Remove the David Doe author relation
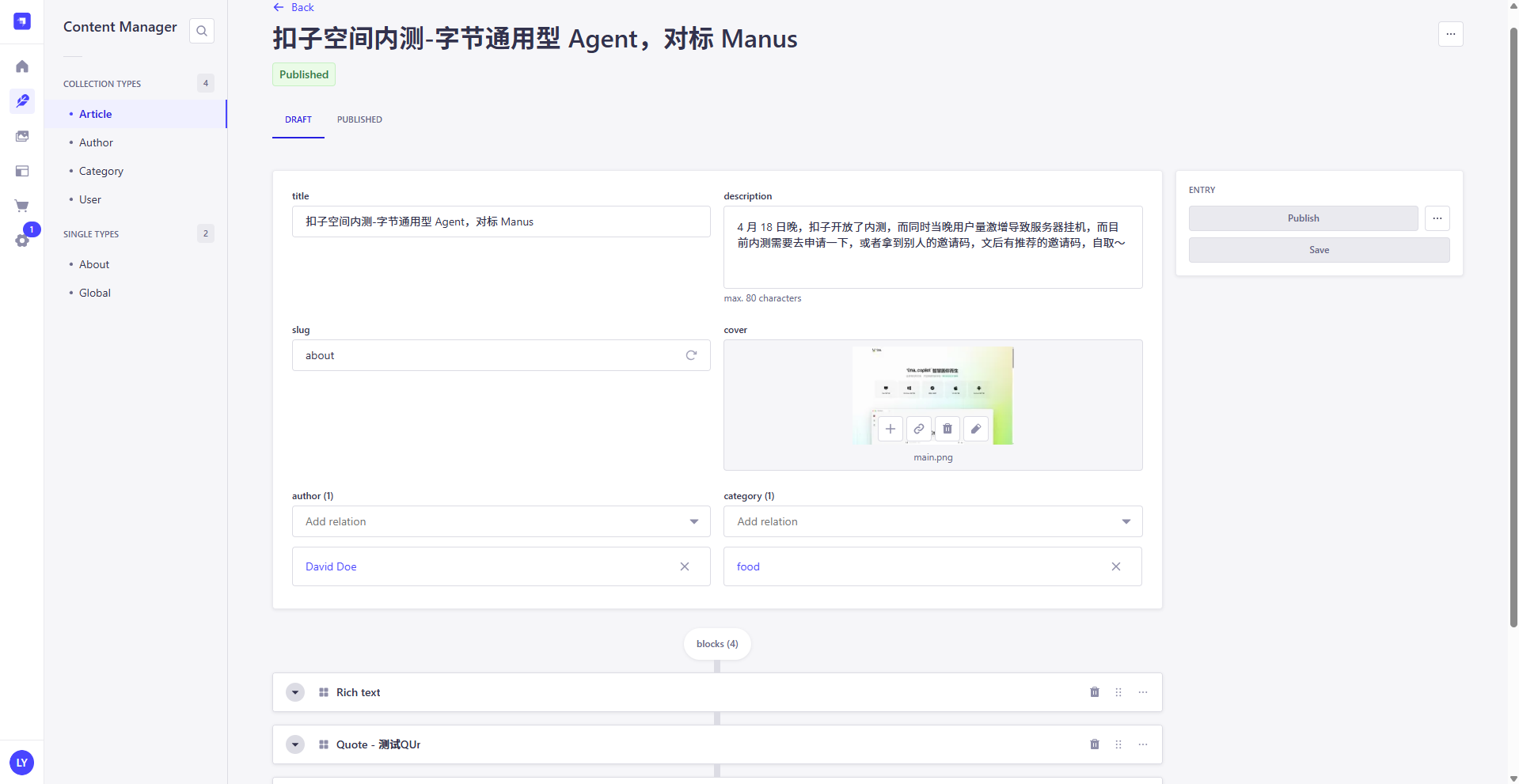The height and width of the screenshot is (784, 1519). point(685,566)
